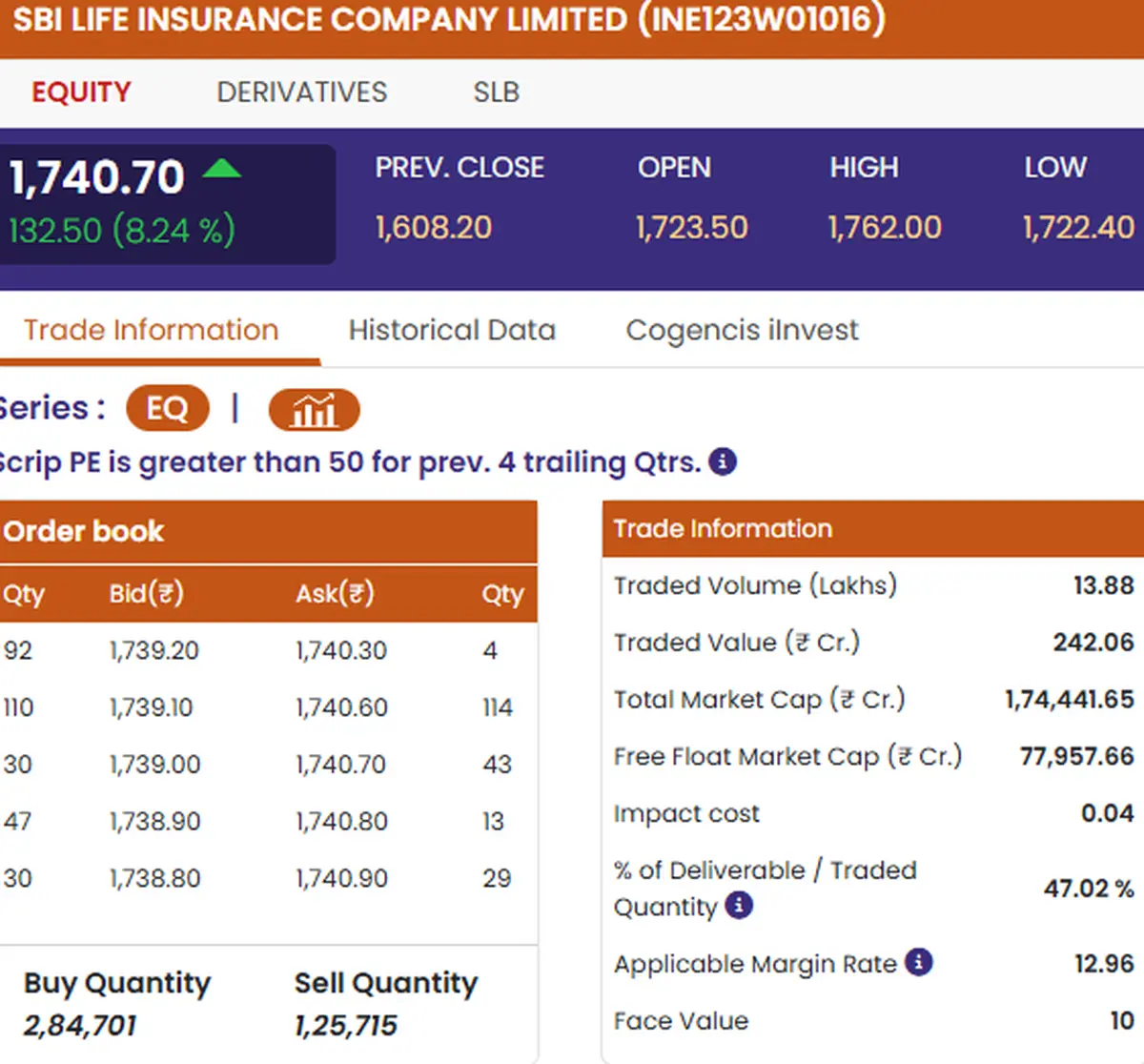This screenshot has height=1064, width=1144.
Task: Click the Face Value label
Action: (681, 1021)
